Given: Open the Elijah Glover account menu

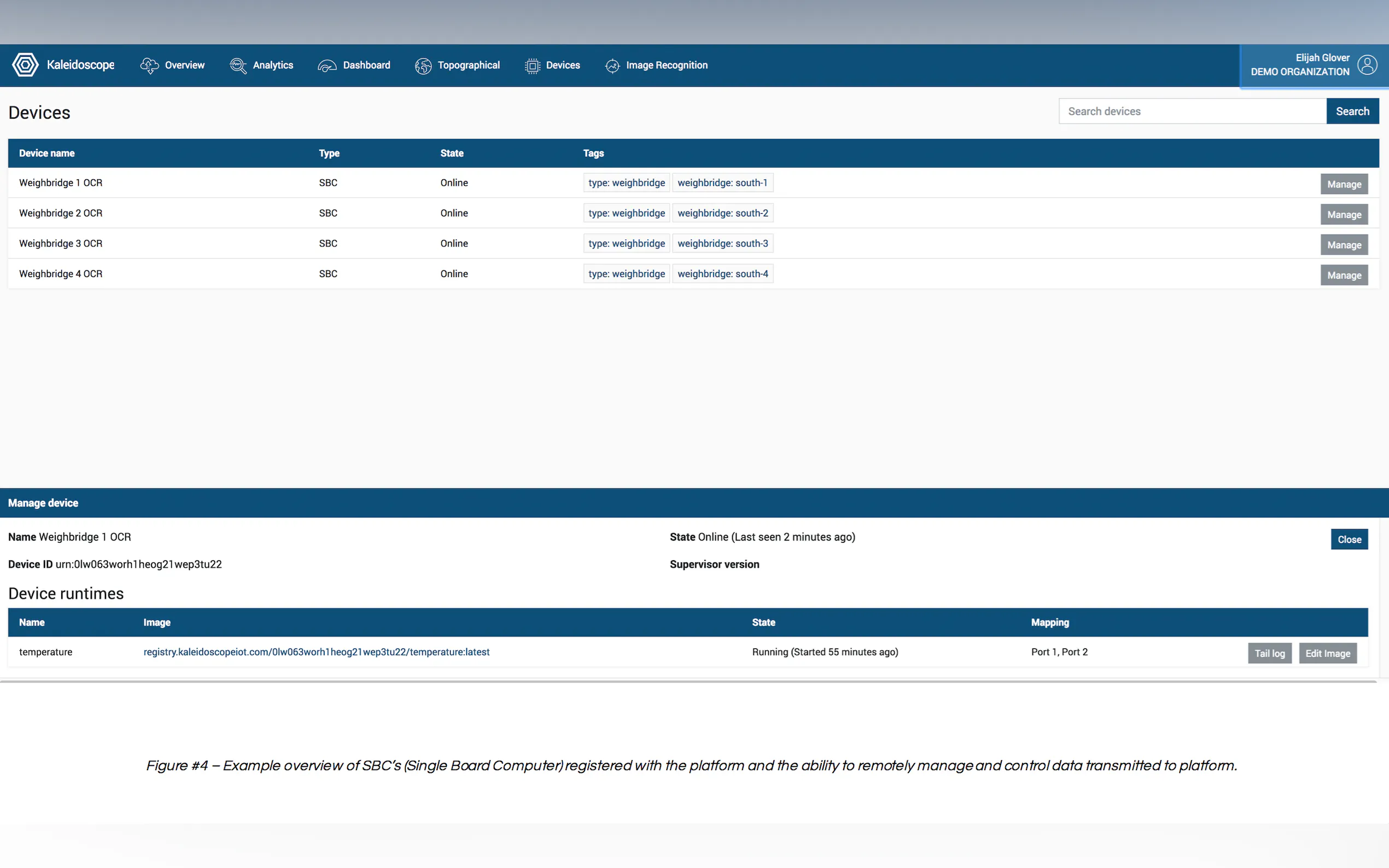Looking at the screenshot, I should 1300,65.
